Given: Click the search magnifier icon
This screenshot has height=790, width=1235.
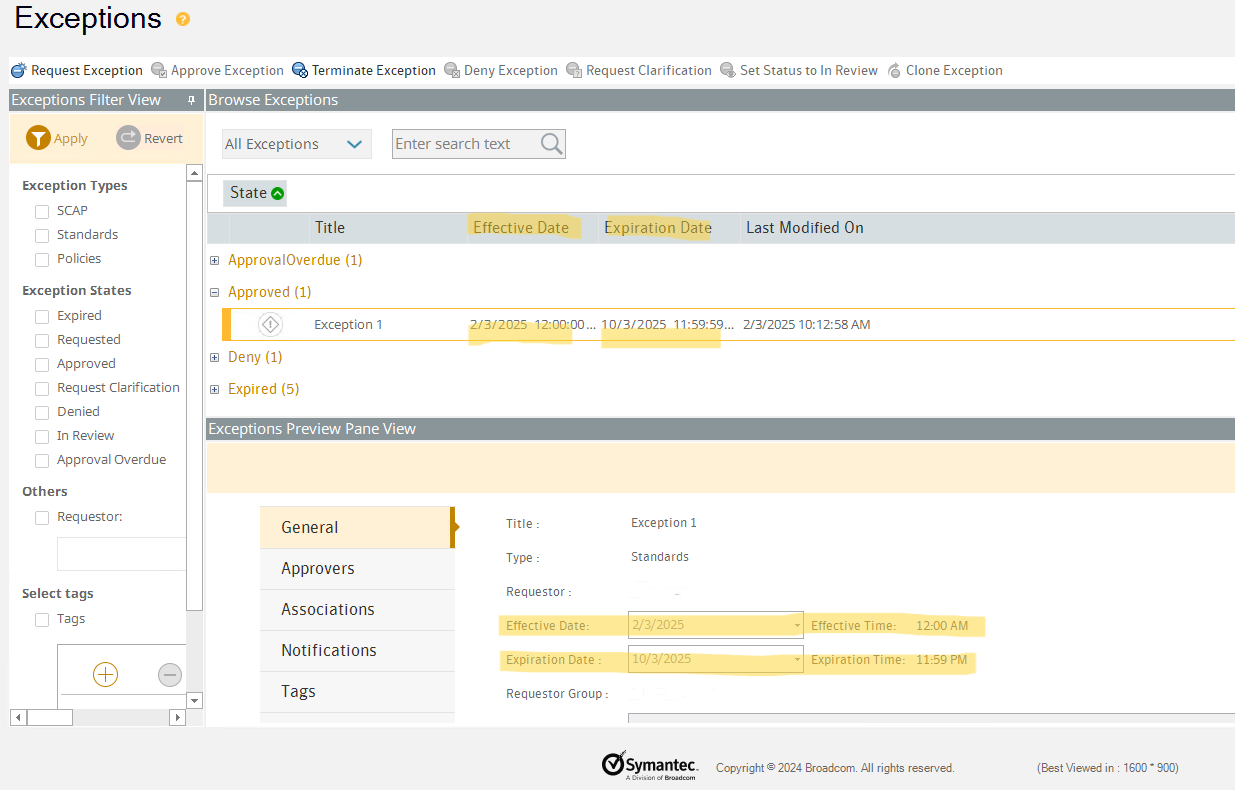Looking at the screenshot, I should (x=551, y=144).
